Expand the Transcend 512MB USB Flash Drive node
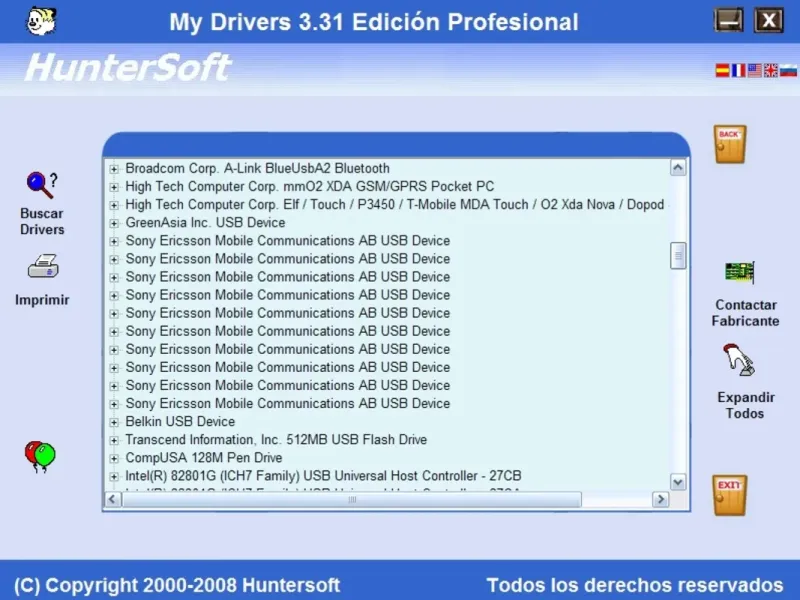This screenshot has height=600, width=800. pos(114,440)
